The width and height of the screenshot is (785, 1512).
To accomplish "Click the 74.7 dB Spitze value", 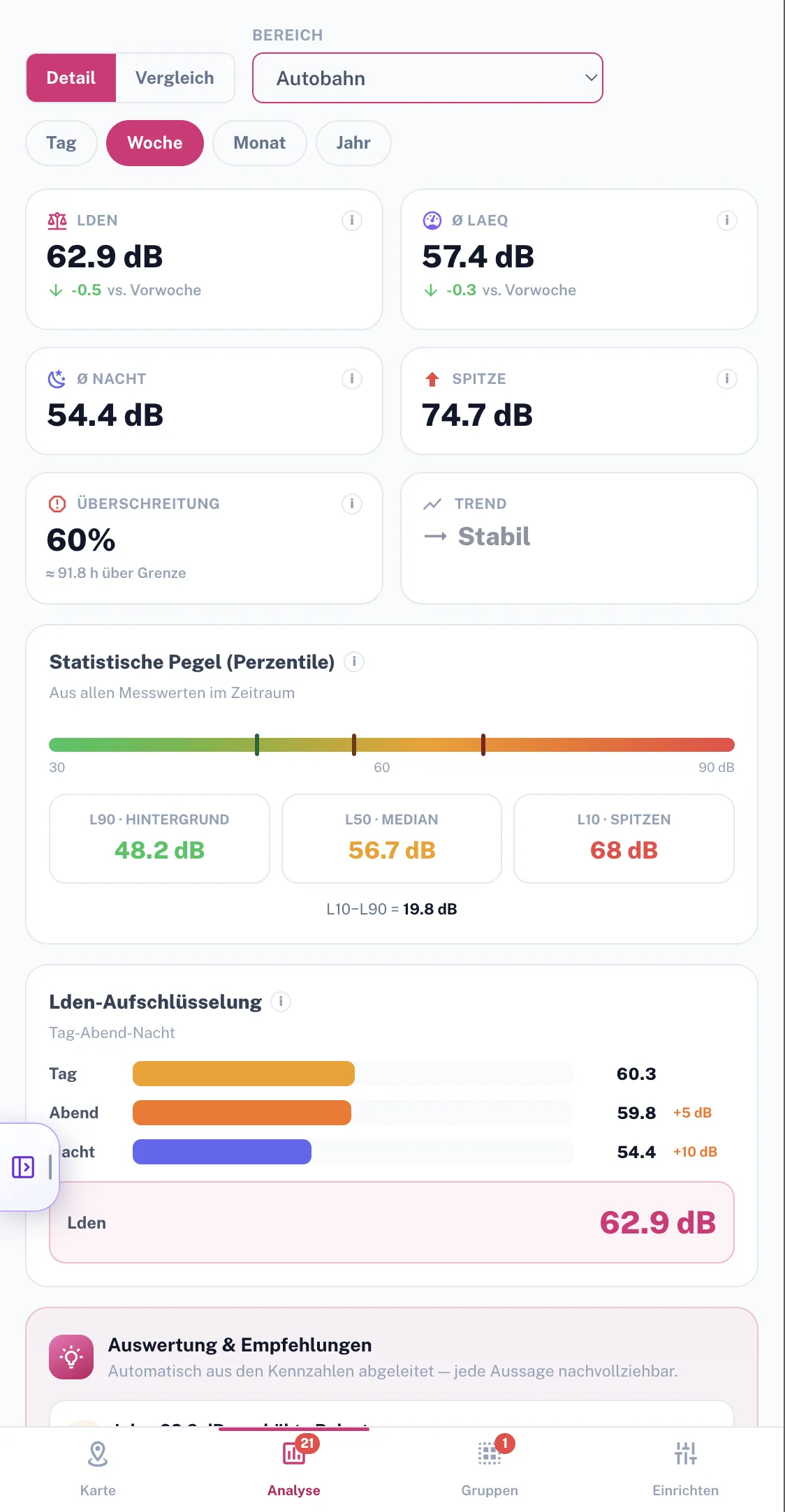I will [478, 415].
